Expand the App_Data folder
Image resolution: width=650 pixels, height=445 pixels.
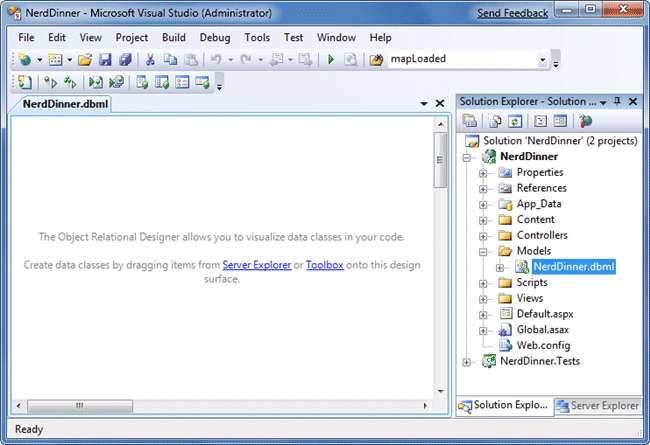(x=483, y=205)
